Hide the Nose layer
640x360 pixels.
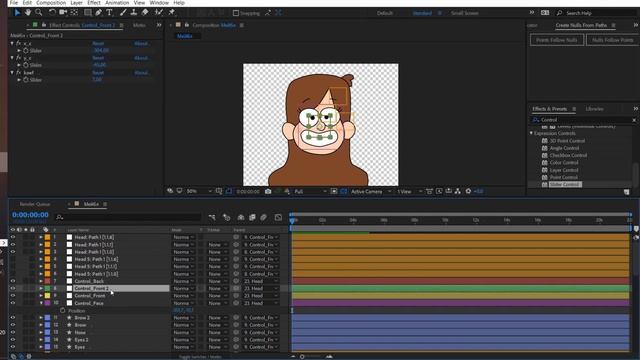click(x=13, y=332)
